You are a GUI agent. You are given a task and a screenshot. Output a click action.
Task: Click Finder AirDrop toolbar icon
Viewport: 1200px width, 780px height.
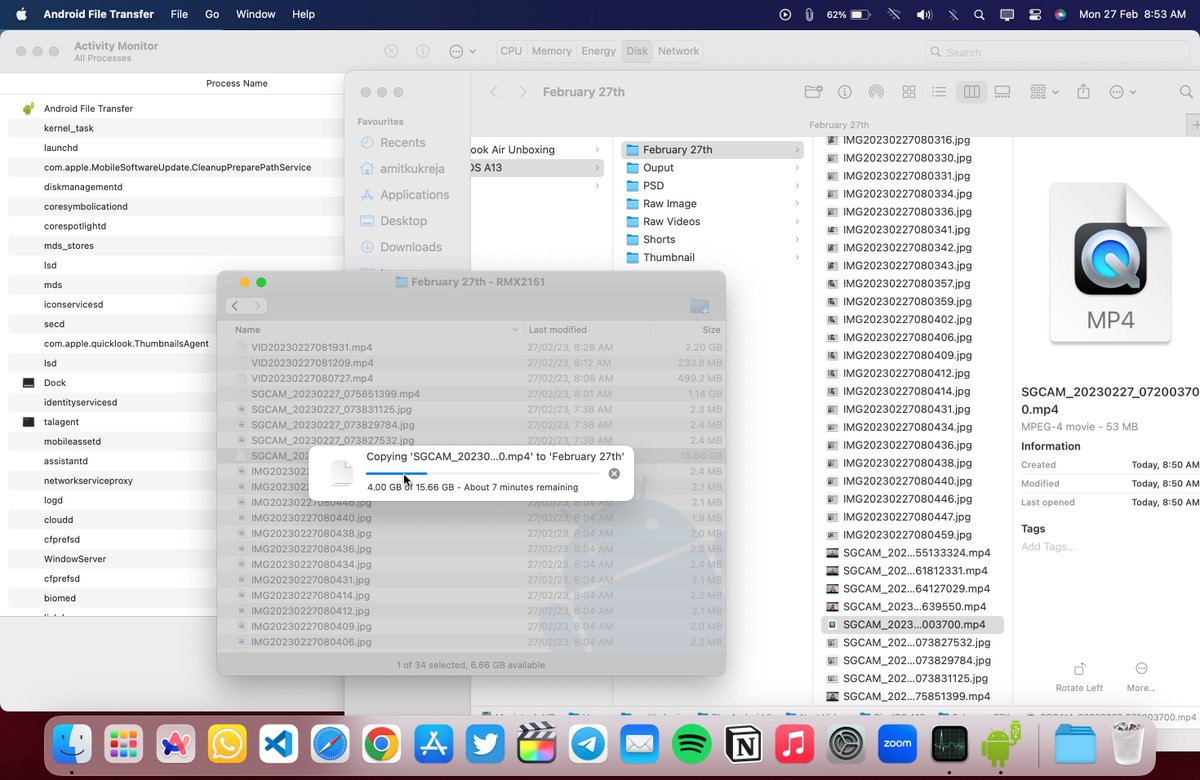[x=876, y=92]
